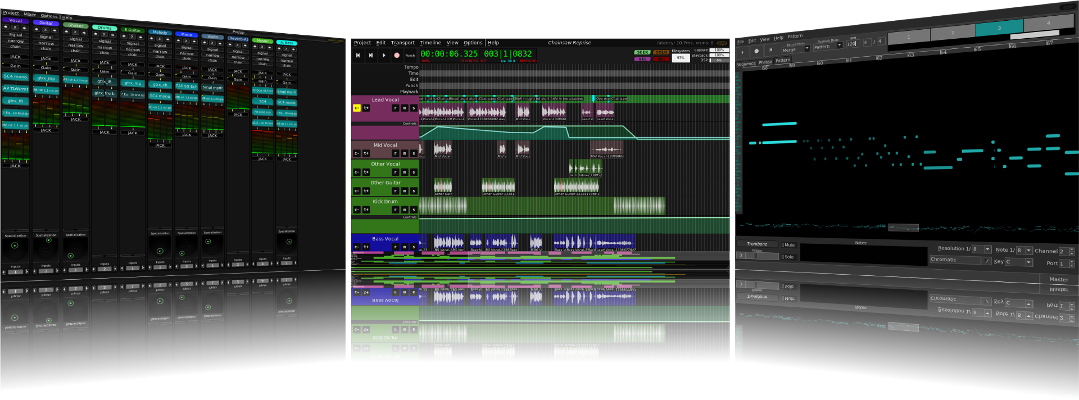
Task: Click the purple status indicator in timeline header
Action: point(642,59)
